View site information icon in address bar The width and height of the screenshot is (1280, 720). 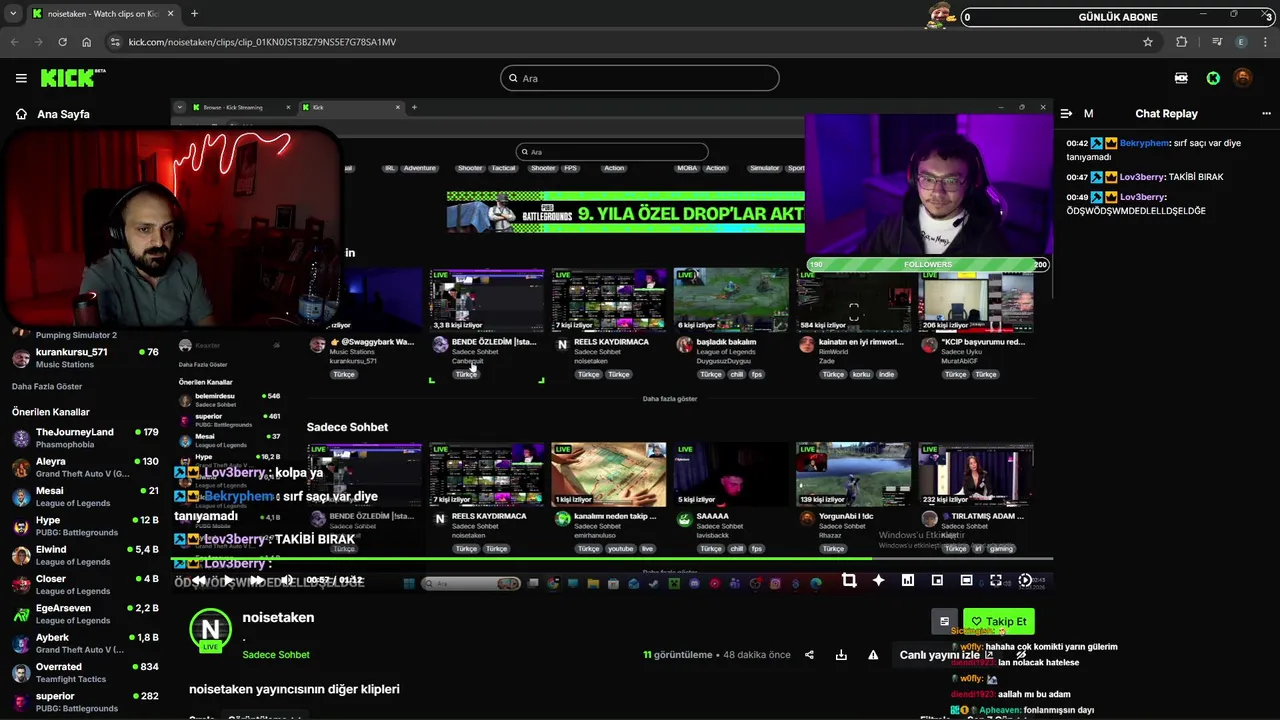(x=115, y=42)
